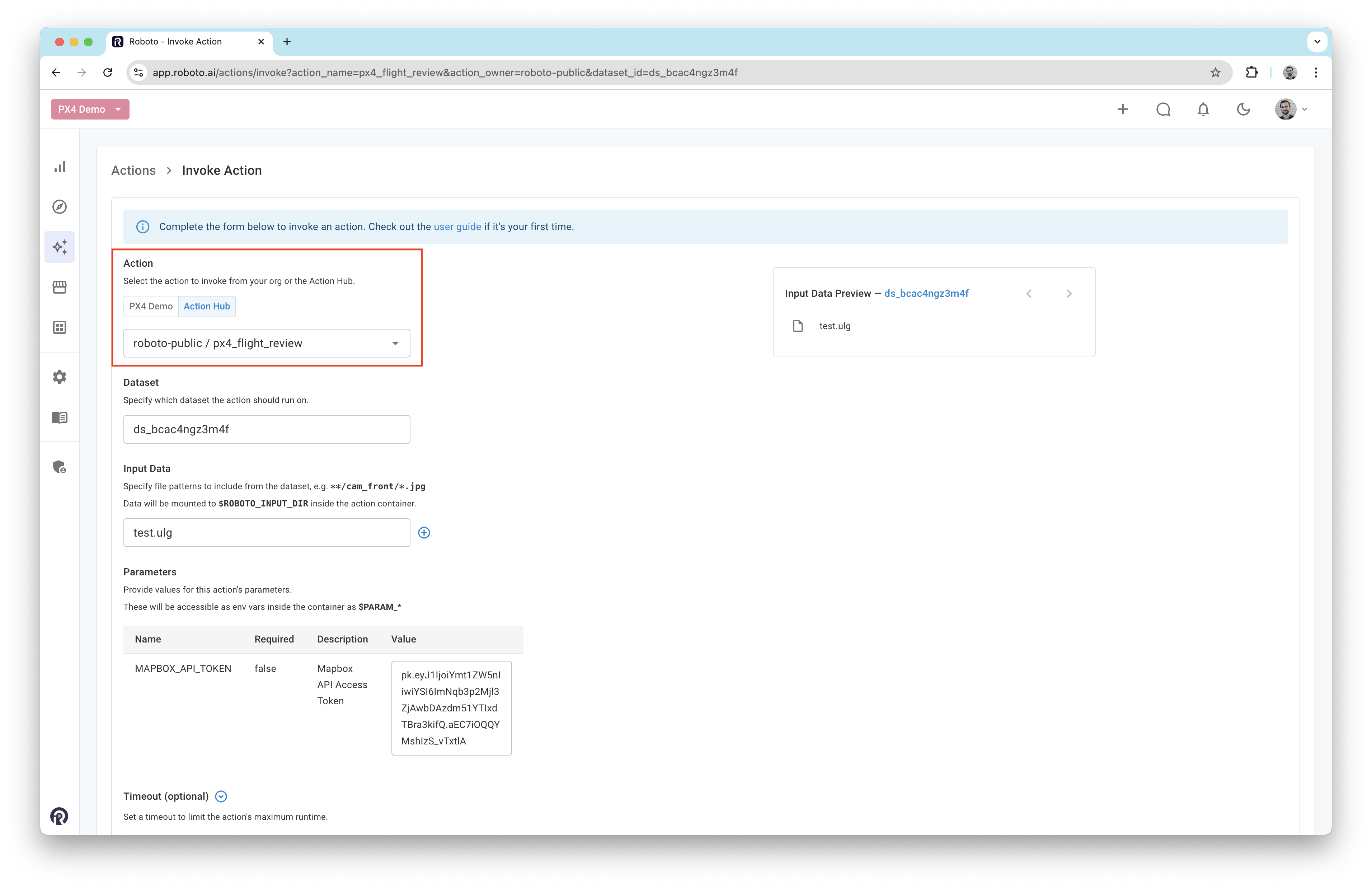Select the sparkle Actions sidebar icon
This screenshot has height=888, width=1372.
(x=60, y=247)
